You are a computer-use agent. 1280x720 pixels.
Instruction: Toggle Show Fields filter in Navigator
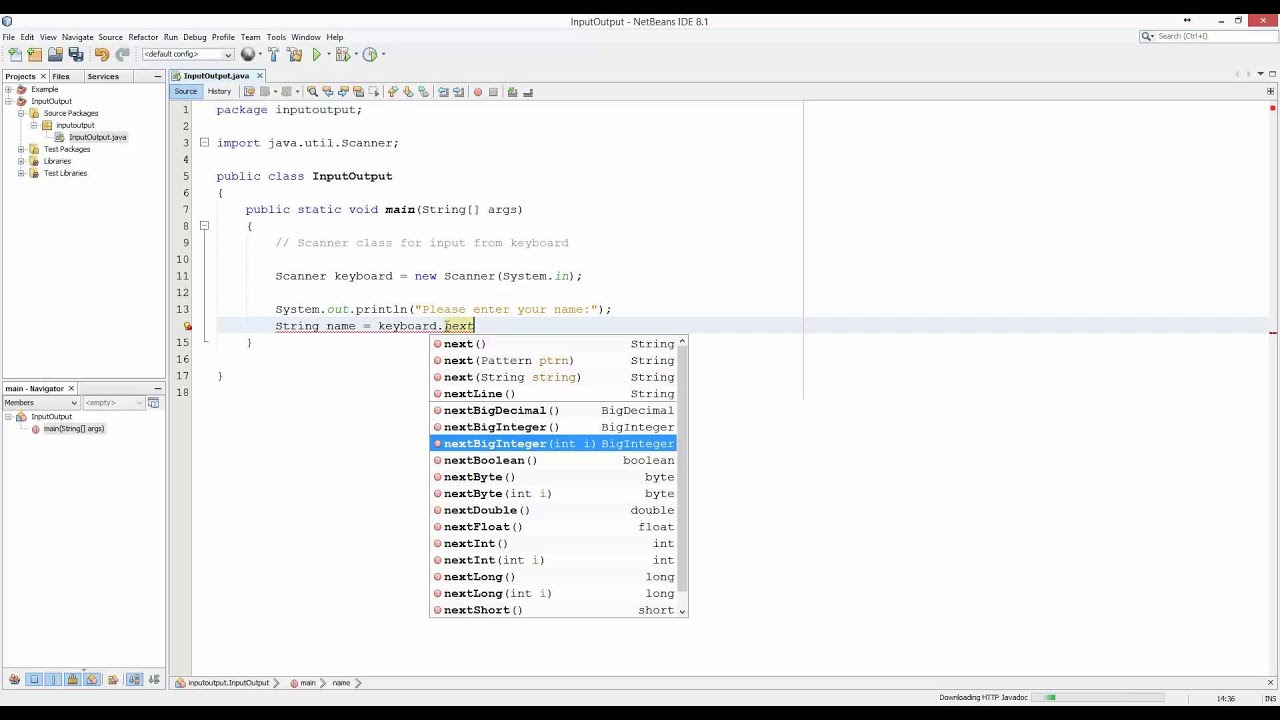pos(34,680)
